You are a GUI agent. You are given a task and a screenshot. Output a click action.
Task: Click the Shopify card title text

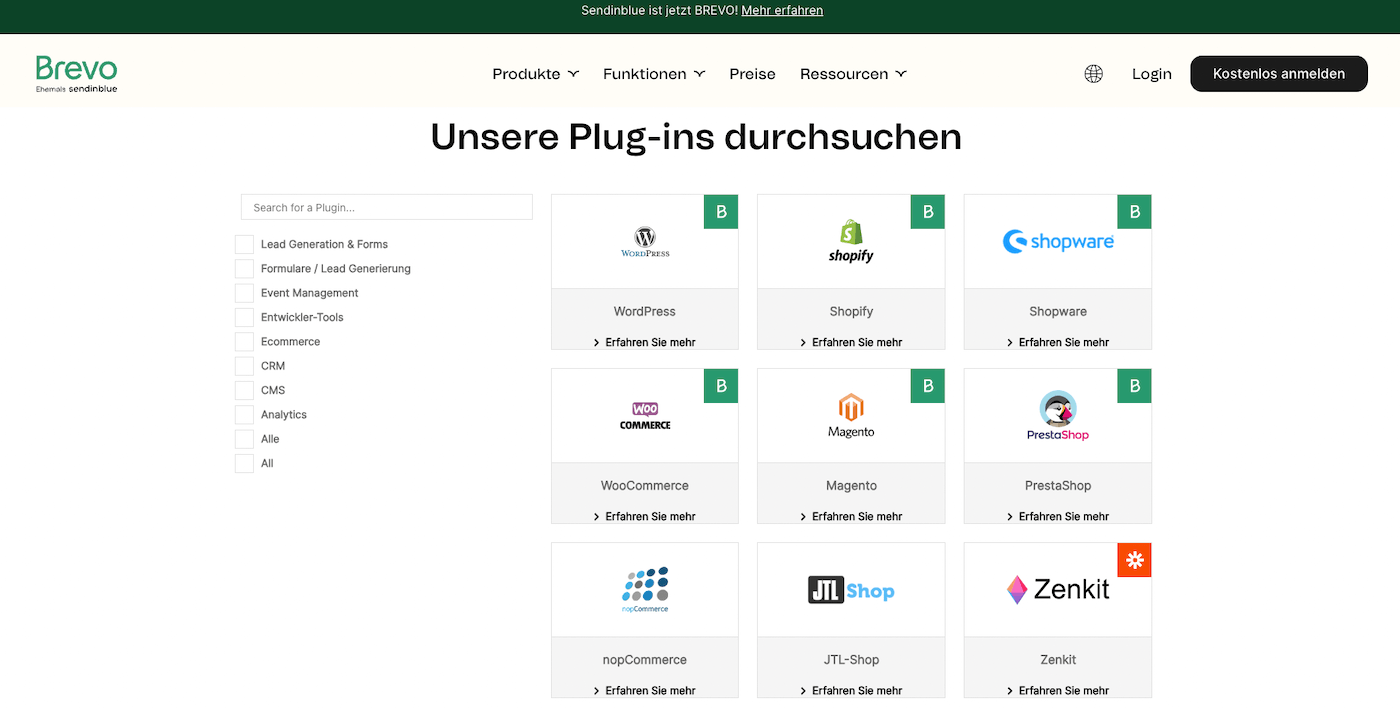851,311
